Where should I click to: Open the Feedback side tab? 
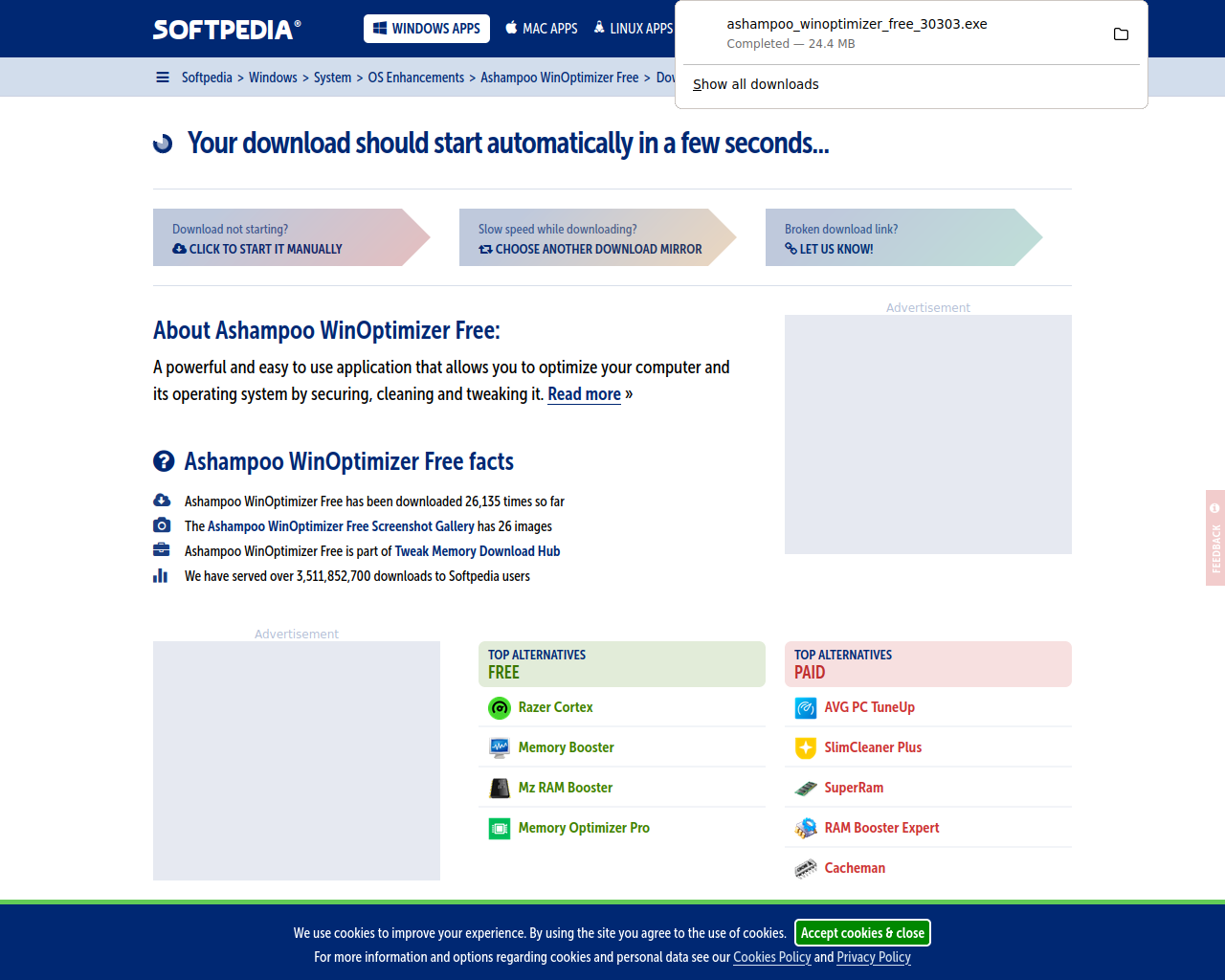(x=1215, y=538)
